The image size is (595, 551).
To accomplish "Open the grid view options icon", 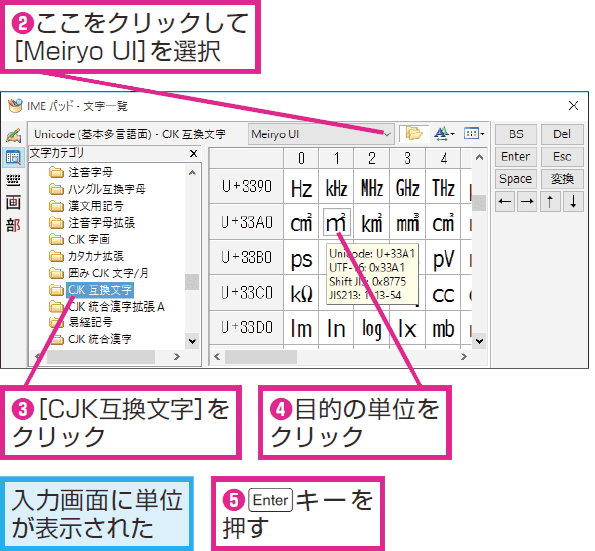I will pos(474,134).
